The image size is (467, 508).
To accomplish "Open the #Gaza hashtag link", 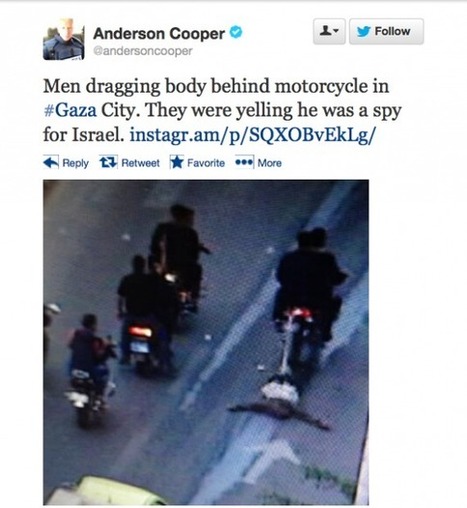I will tap(70, 110).
